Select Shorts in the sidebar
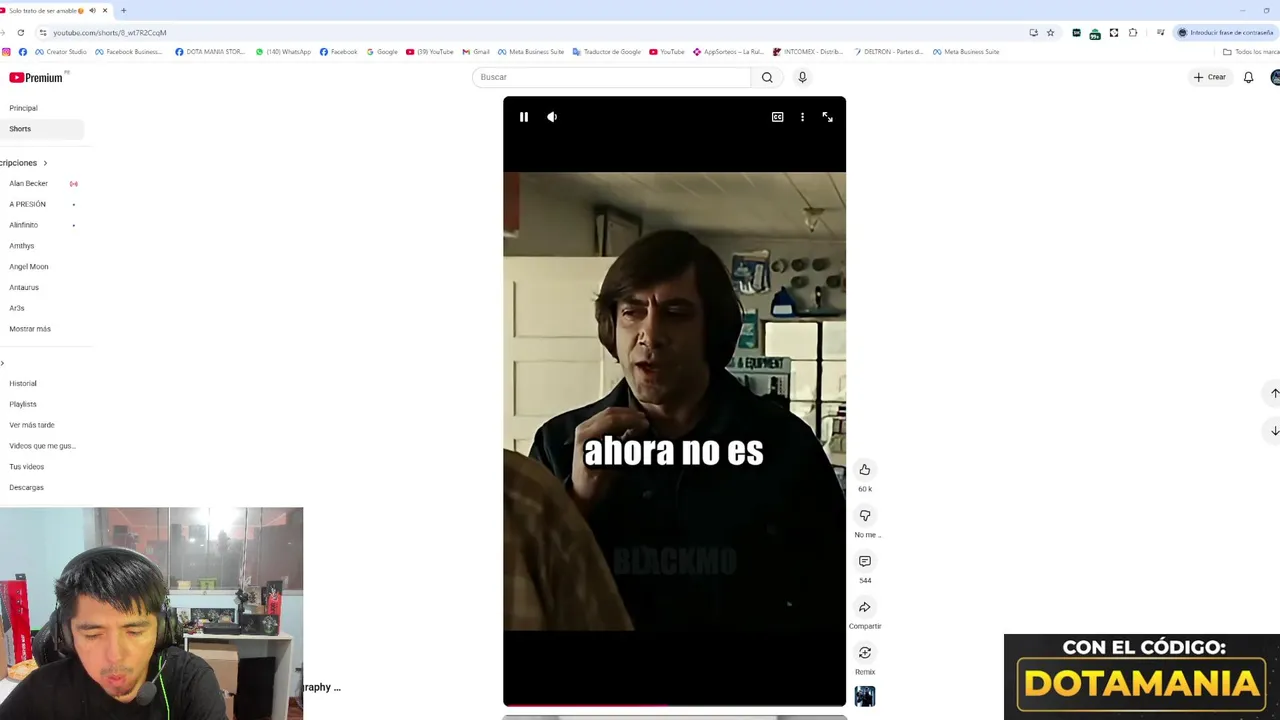The width and height of the screenshot is (1280, 720). coord(42,129)
